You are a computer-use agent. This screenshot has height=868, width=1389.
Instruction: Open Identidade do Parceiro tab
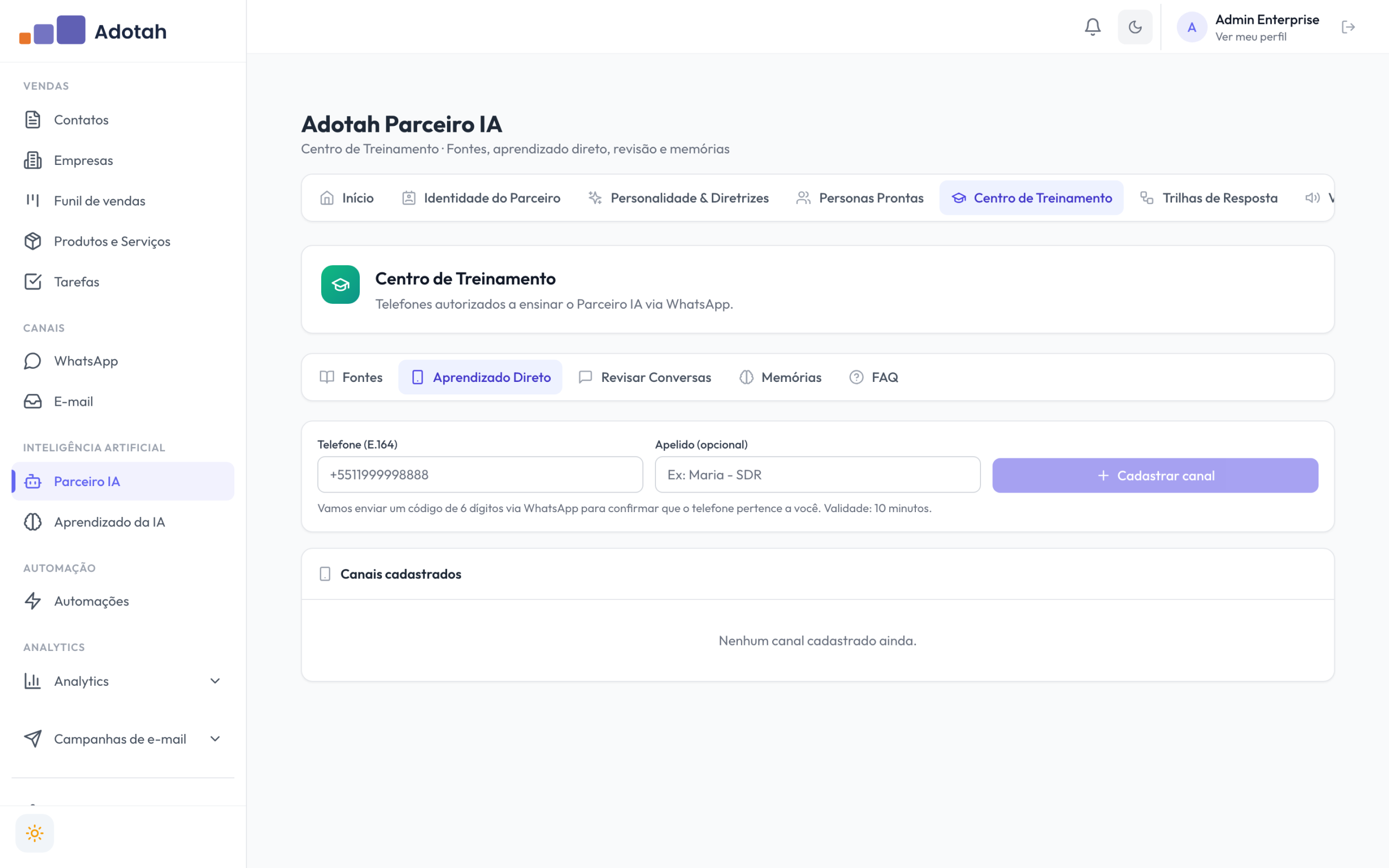click(481, 198)
